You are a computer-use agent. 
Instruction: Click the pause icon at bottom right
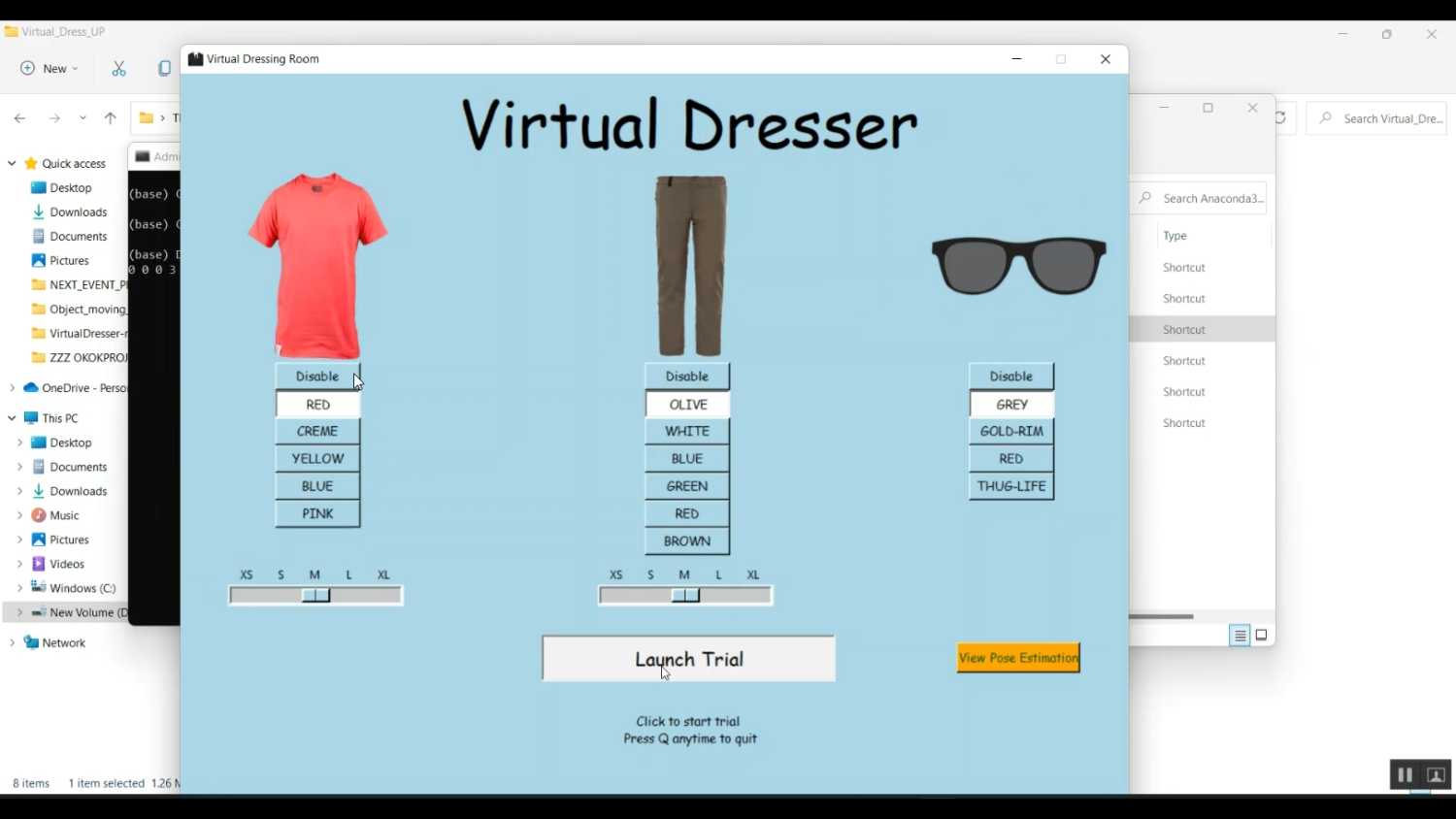[1404, 775]
